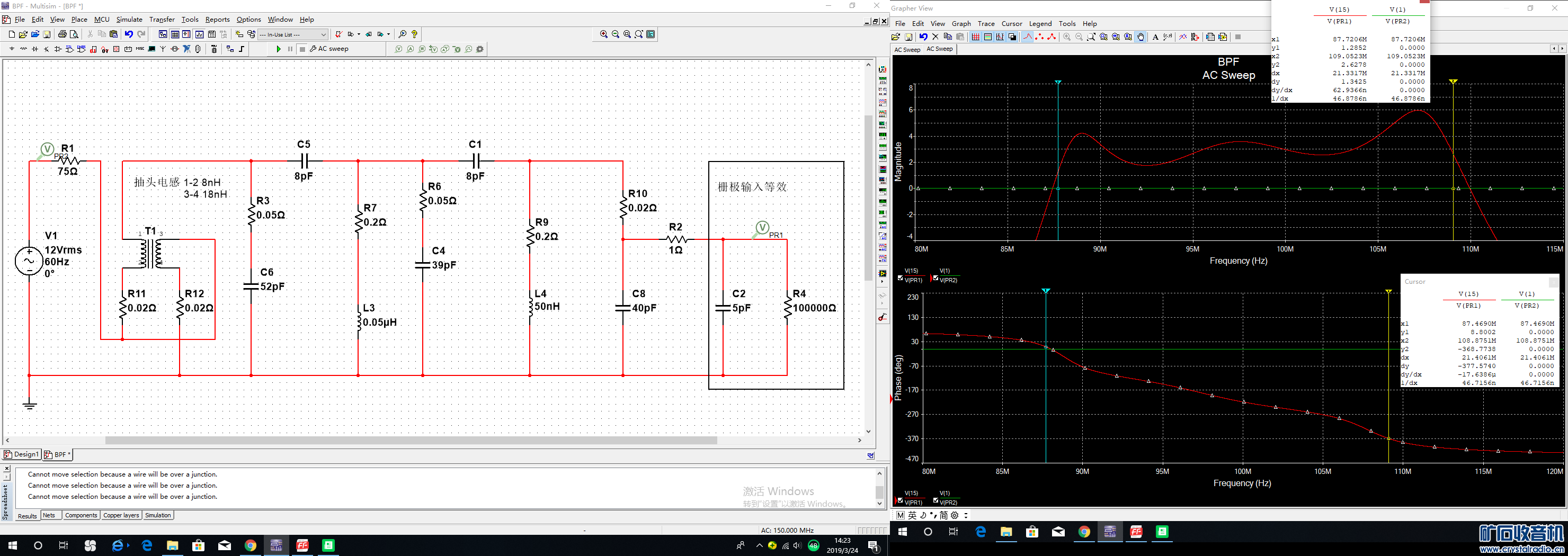This screenshot has width=1568, height=556.
Task: Switch to the Design1 tab
Action: click(21, 454)
